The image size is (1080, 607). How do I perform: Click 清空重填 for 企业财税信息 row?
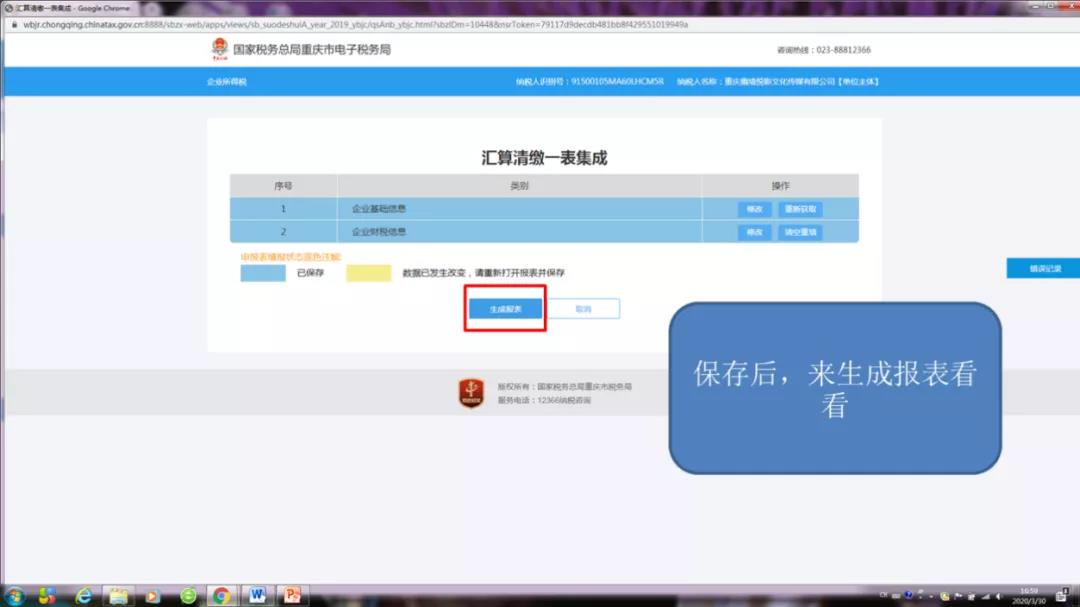pyautogui.click(x=800, y=233)
